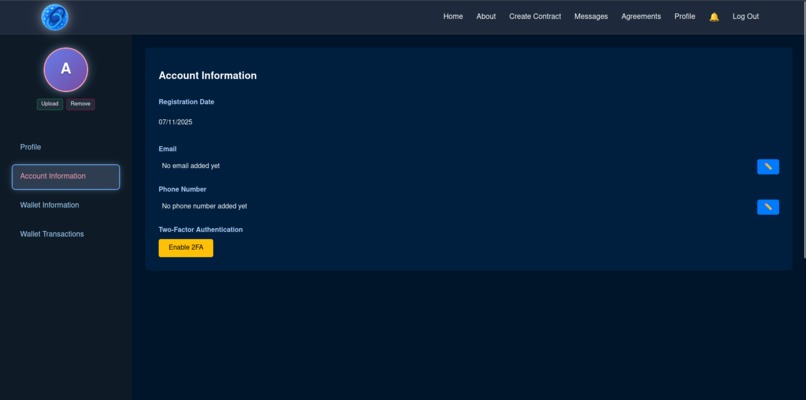This screenshot has width=806, height=400.
Task: Log Out of the account
Action: point(745,16)
